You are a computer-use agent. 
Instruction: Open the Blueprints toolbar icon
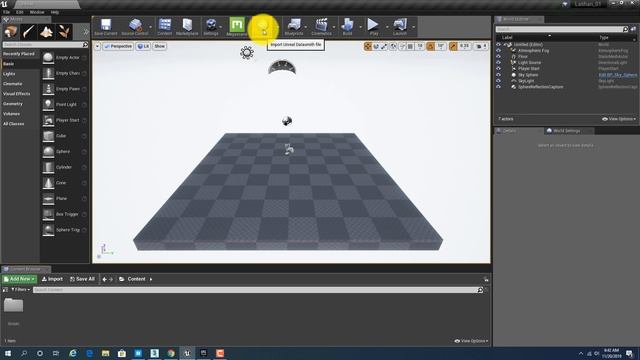coord(293,27)
